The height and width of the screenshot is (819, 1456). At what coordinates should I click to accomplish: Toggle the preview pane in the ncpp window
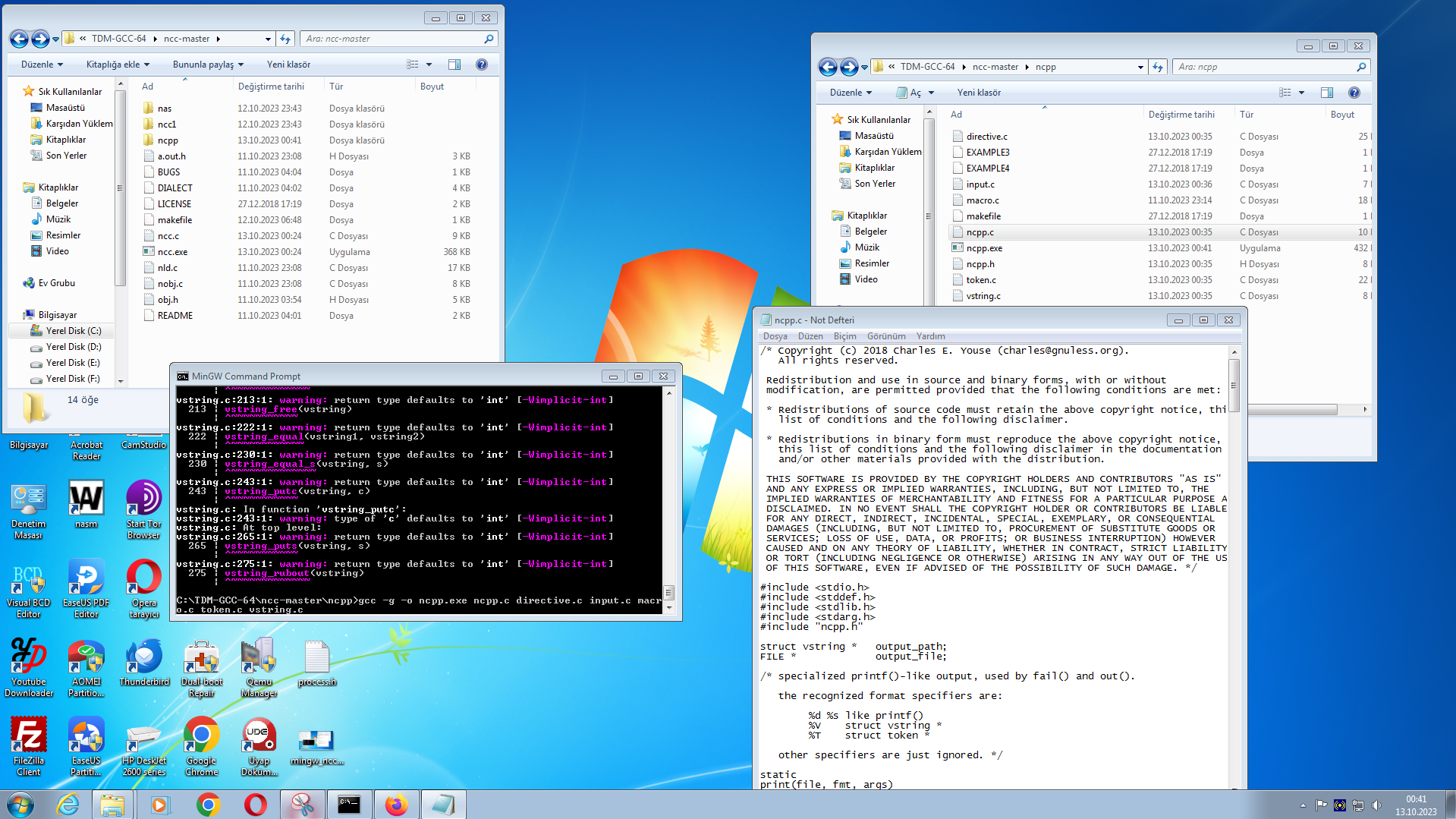coord(1327,93)
